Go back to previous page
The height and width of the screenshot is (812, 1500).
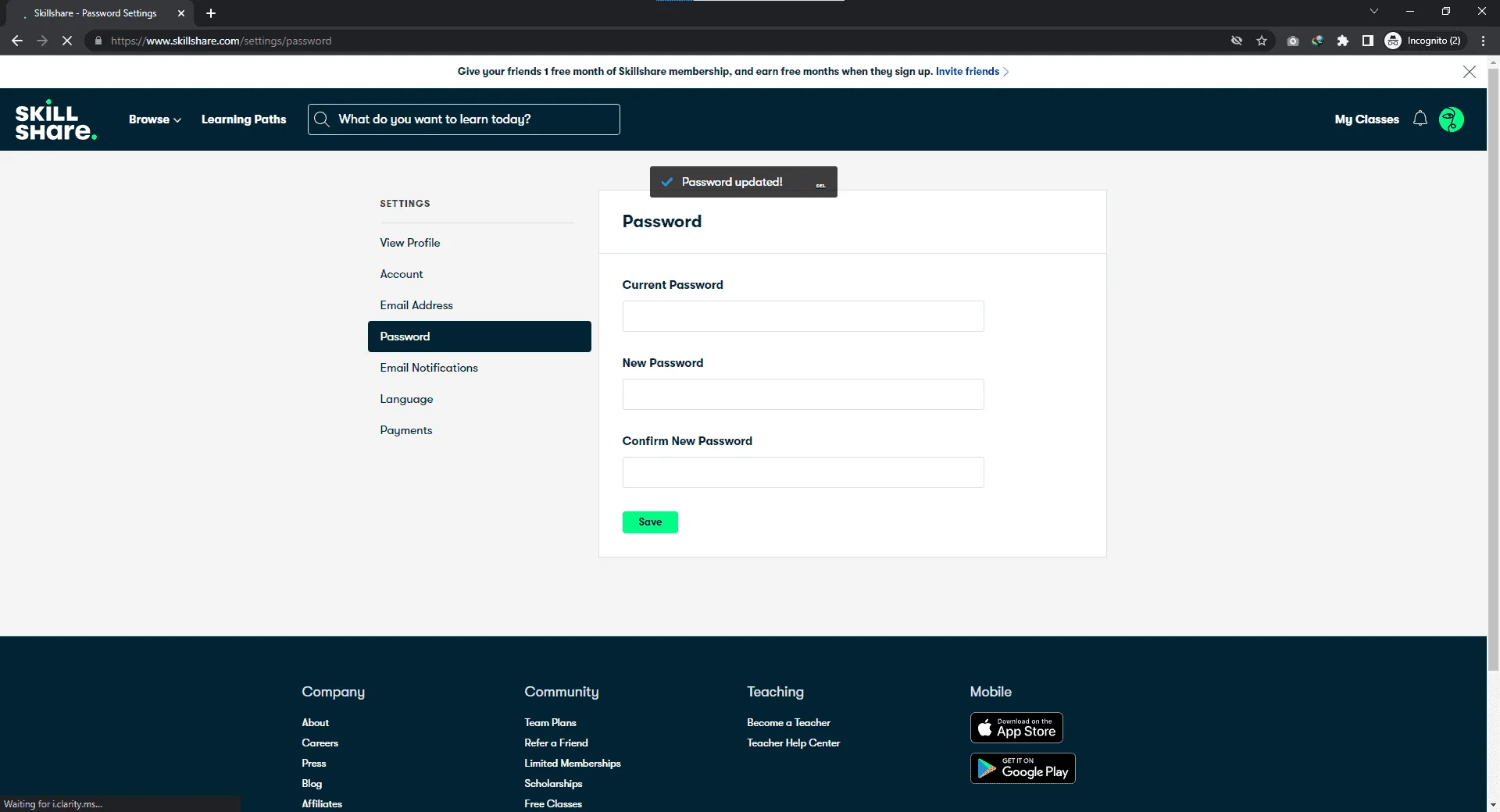pyautogui.click(x=17, y=41)
